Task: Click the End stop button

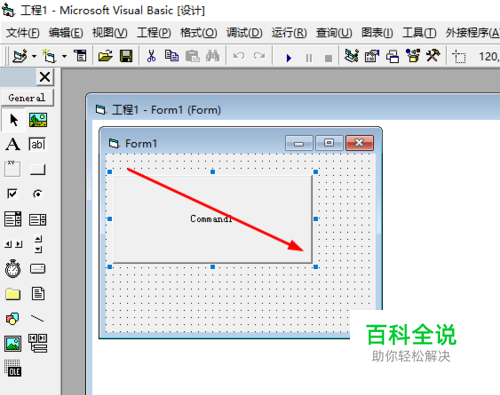Action: (328, 58)
